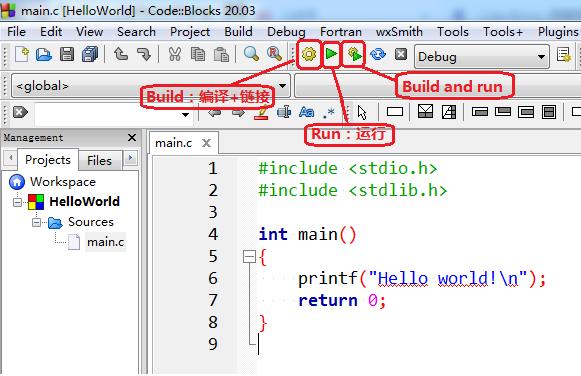Collapse the HelloWorld project node
Screen dimensions: 581x376
pos(17,202)
